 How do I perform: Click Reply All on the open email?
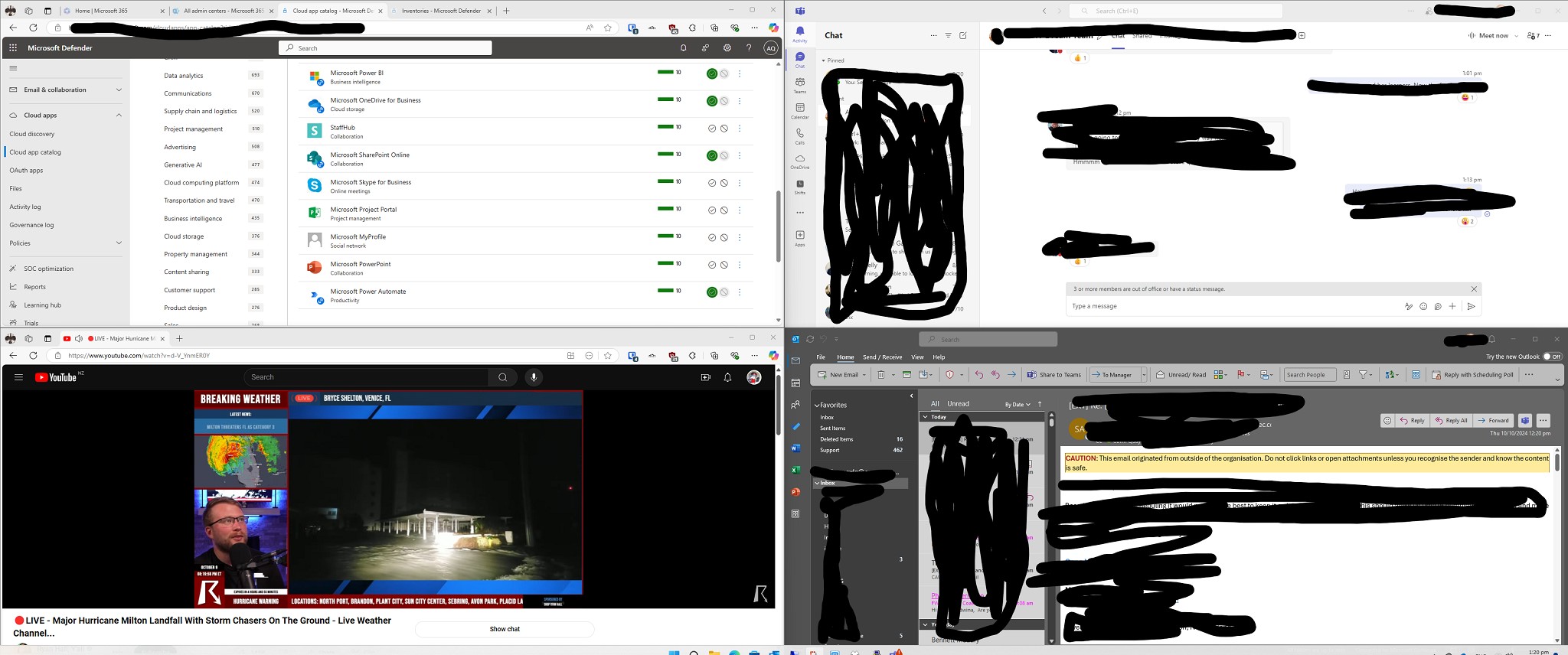(1451, 420)
